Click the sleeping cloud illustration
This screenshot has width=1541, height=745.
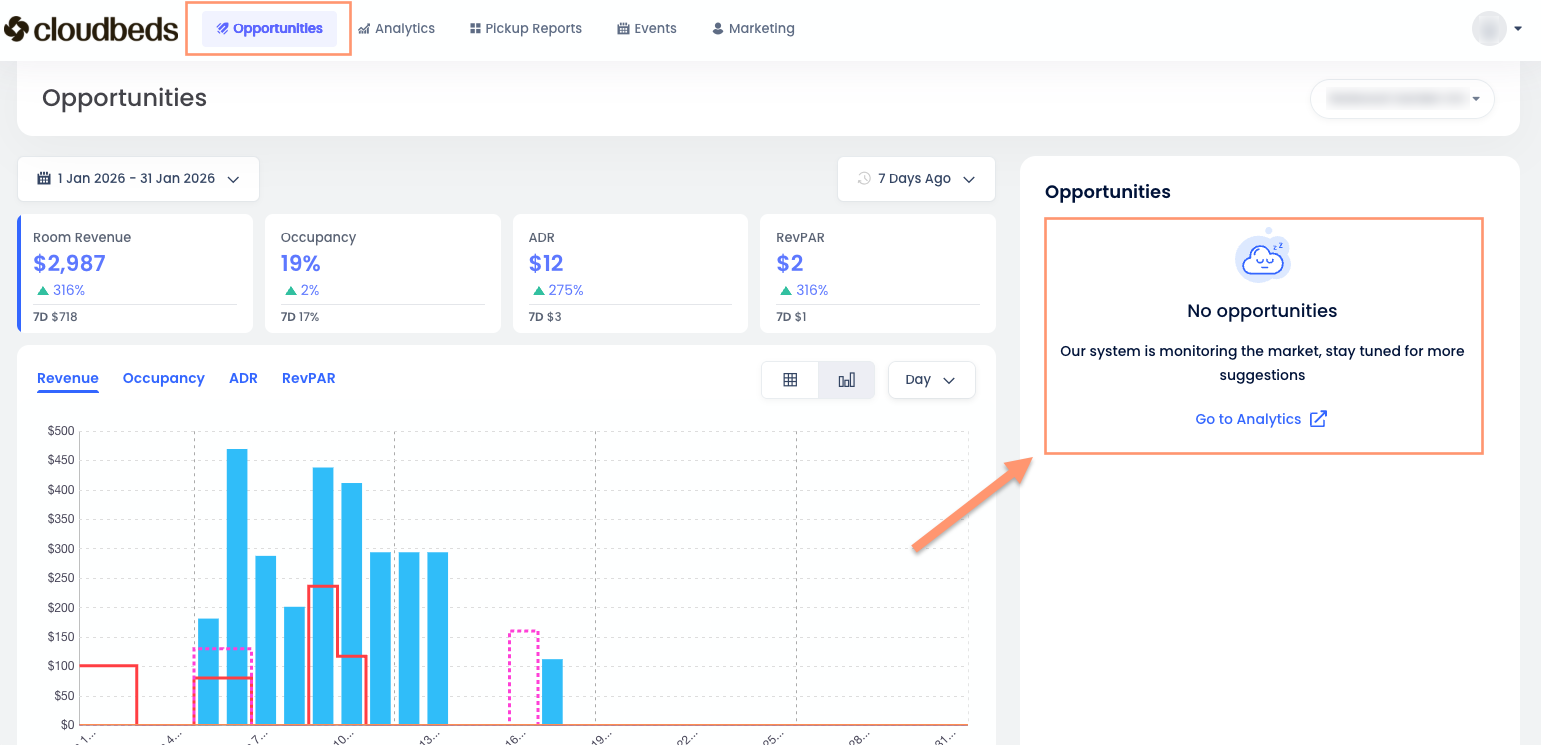tap(1262, 259)
